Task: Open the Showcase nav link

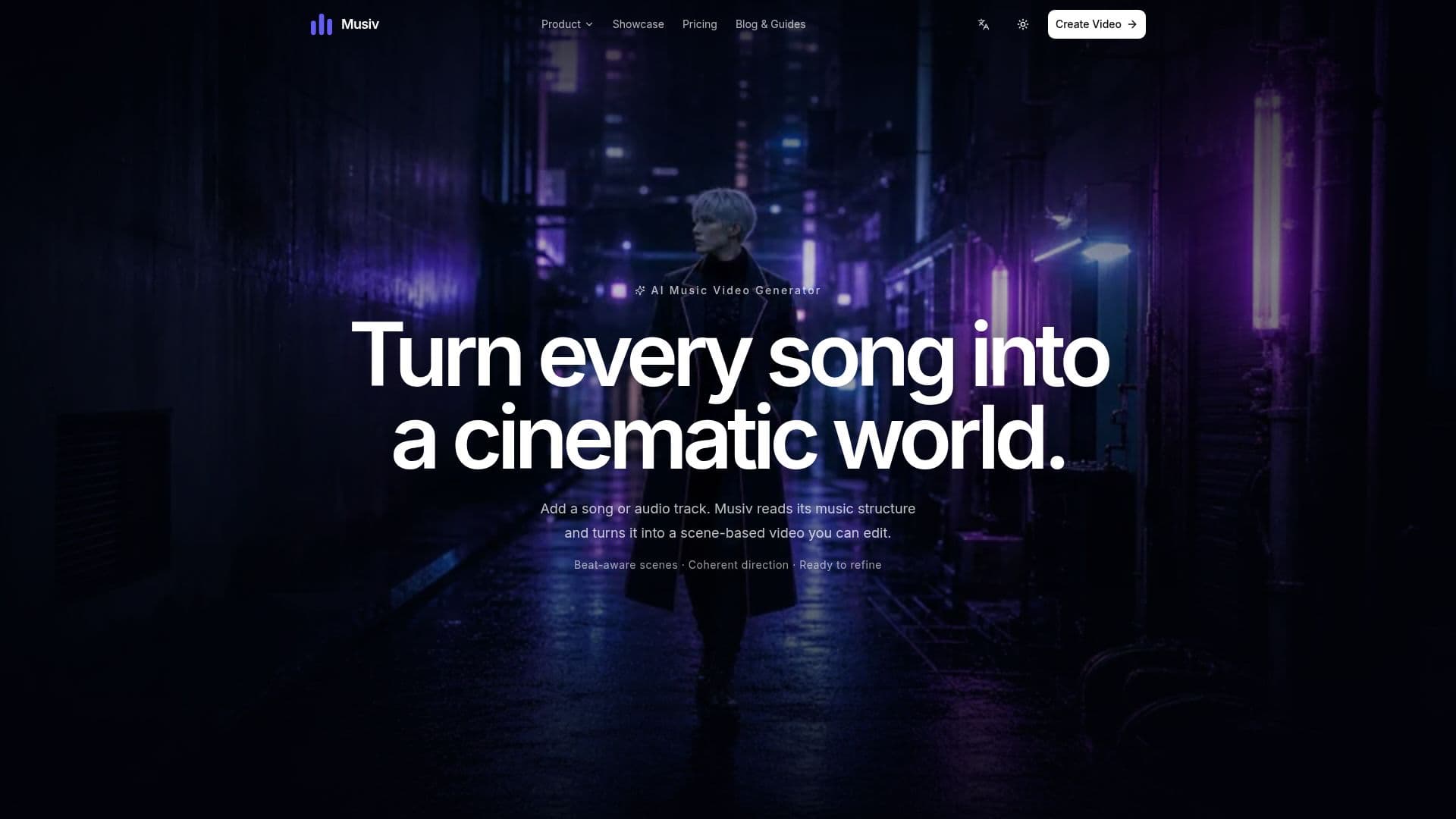Action: 638,24
